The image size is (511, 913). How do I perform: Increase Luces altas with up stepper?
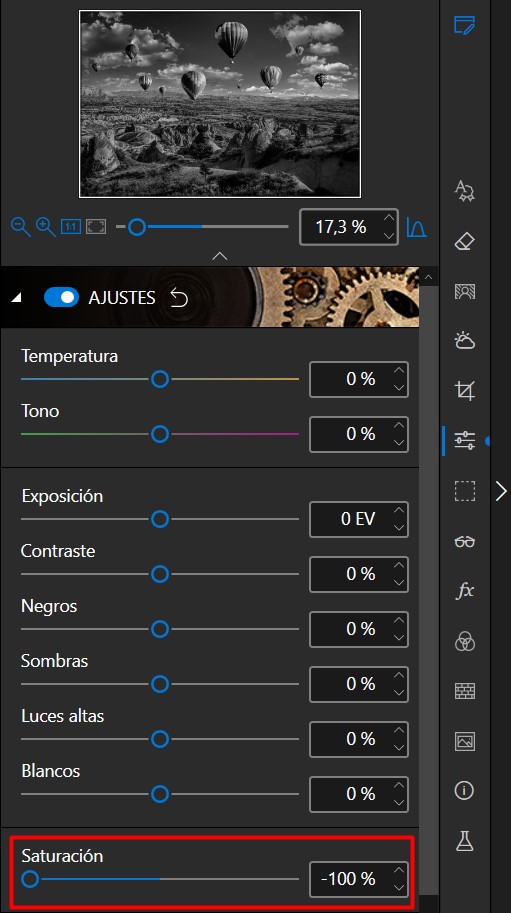(399, 730)
